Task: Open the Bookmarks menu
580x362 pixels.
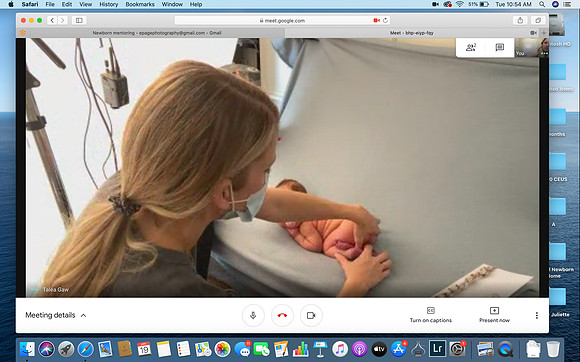Action: (x=140, y=4)
